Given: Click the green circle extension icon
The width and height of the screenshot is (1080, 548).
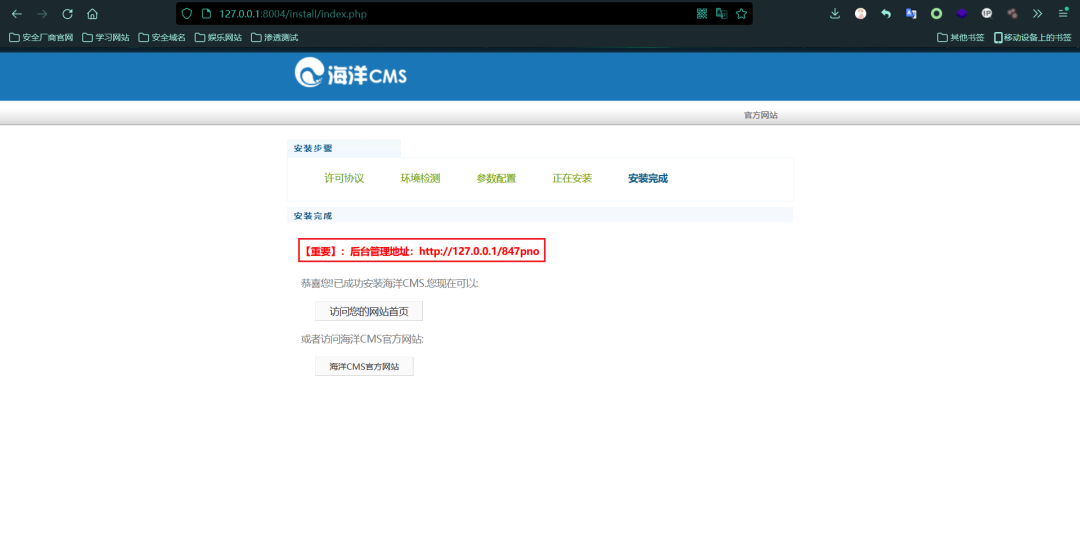Looking at the screenshot, I should (936, 13).
